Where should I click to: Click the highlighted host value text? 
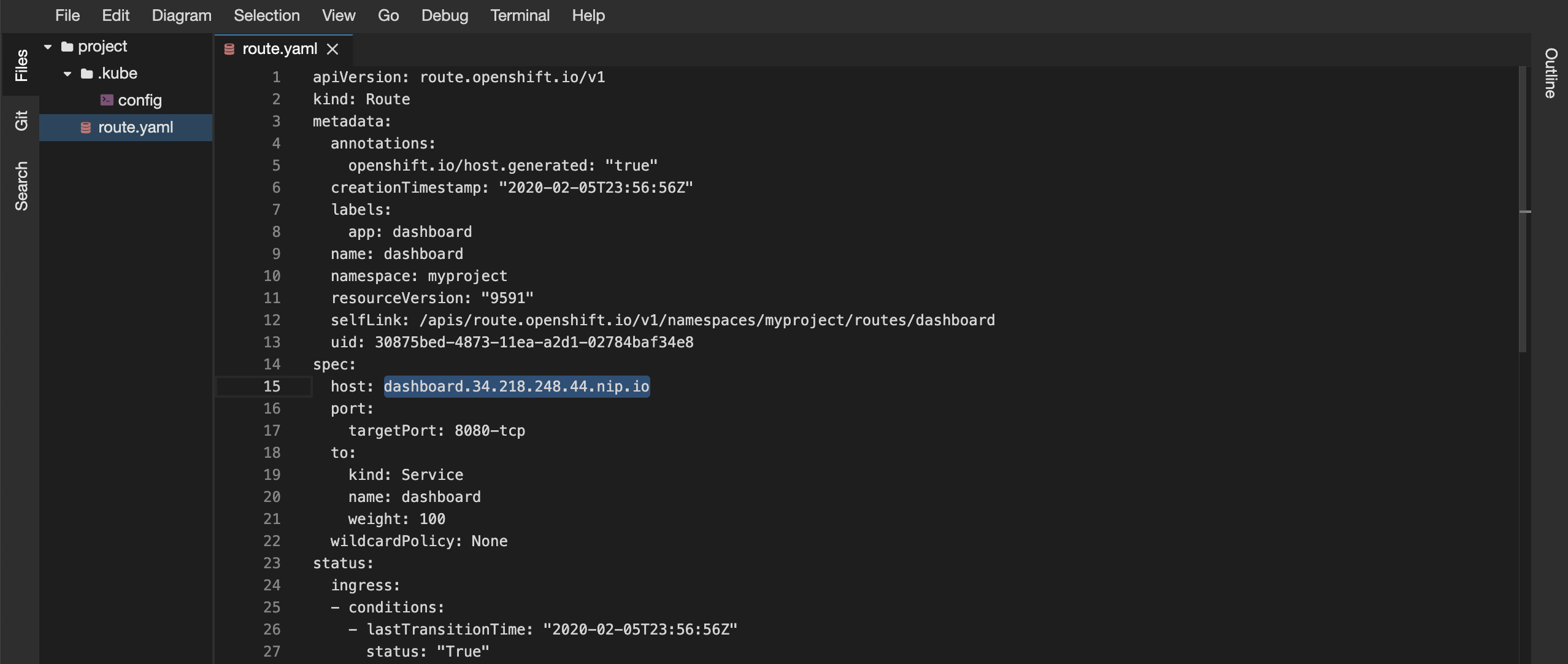coord(516,387)
